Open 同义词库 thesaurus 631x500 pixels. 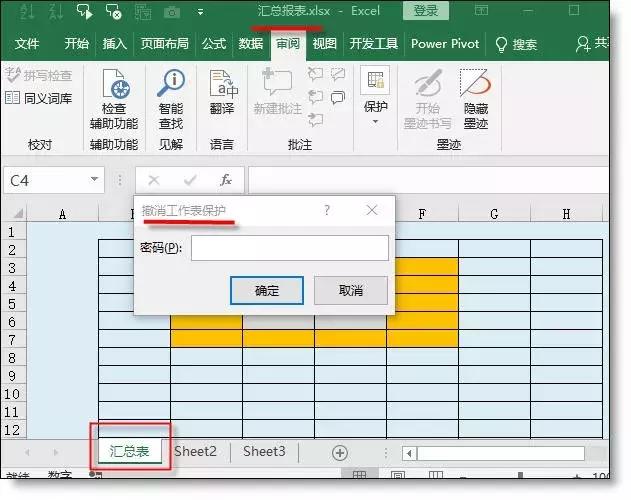(x=39, y=98)
